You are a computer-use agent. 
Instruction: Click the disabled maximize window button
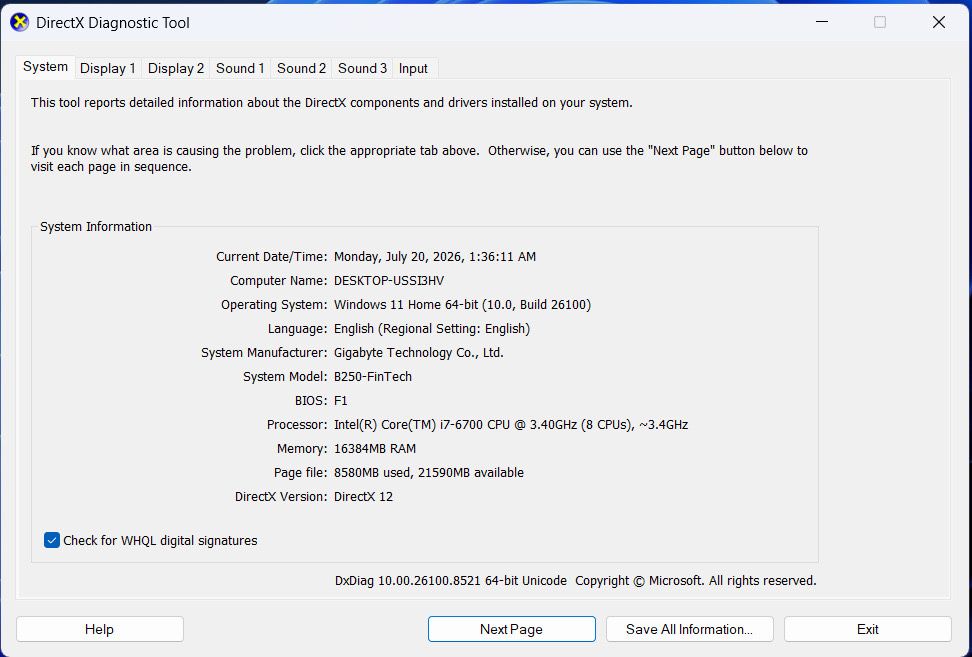(x=880, y=22)
